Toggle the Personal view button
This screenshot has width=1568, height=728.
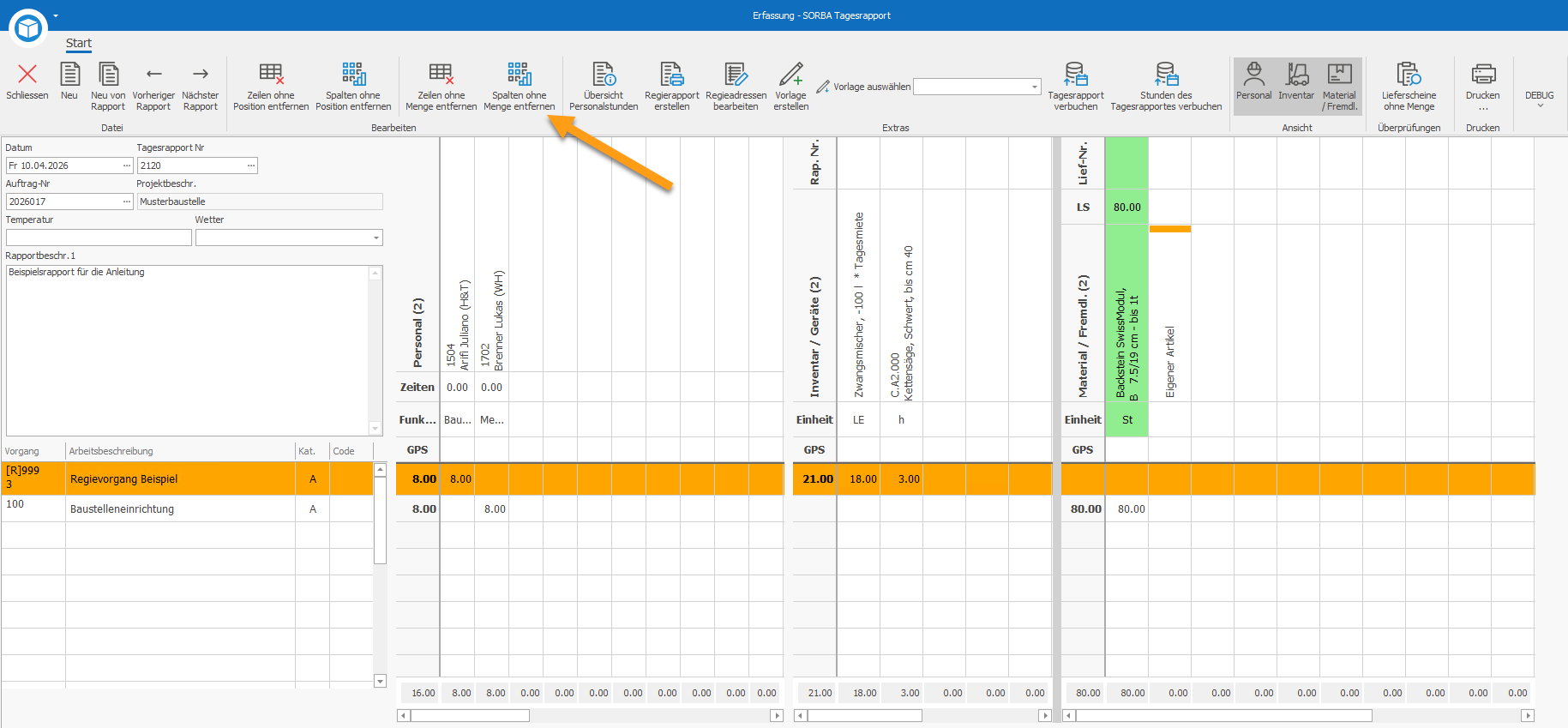(1253, 86)
